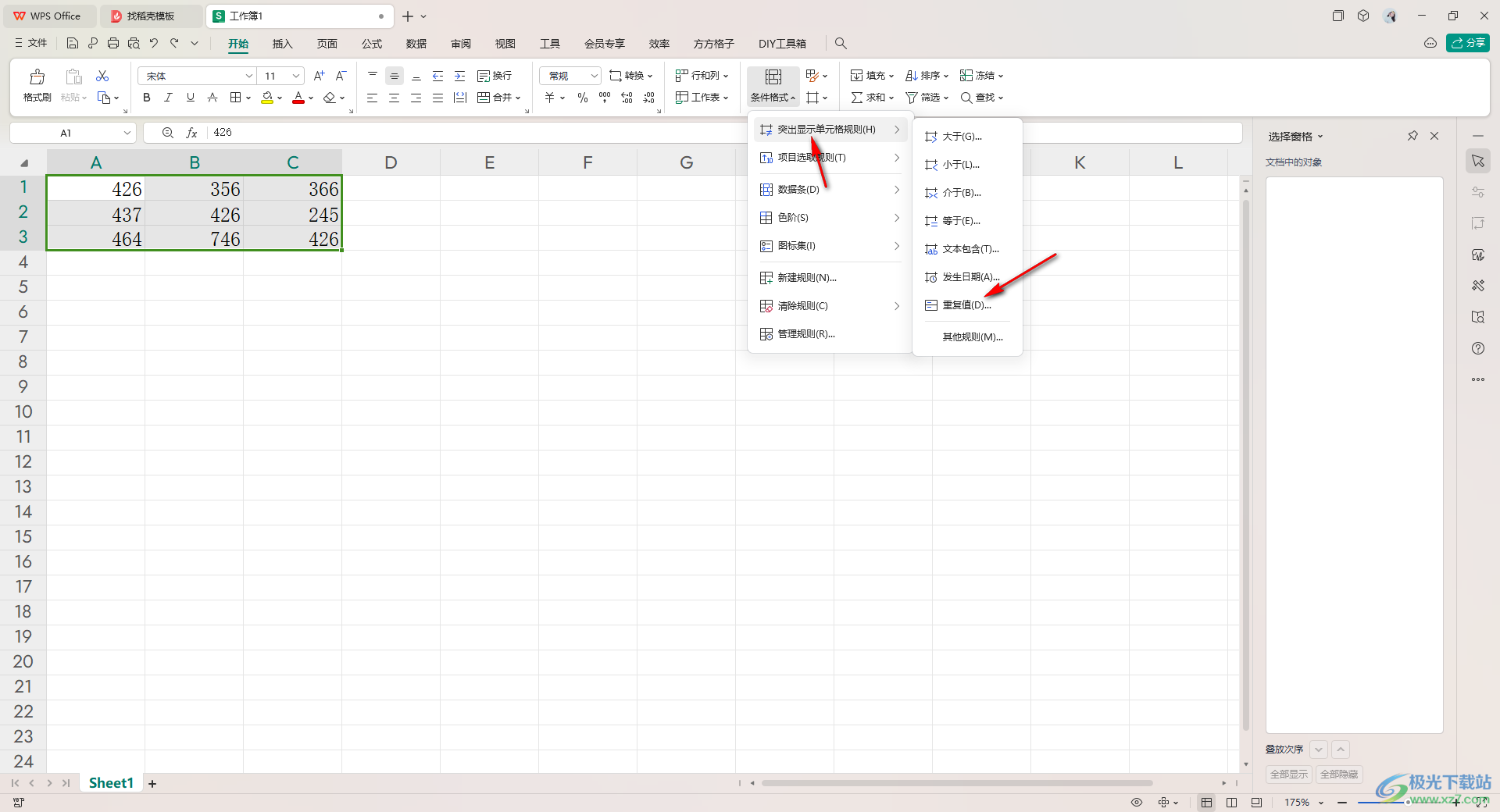The image size is (1500, 812).
Task: Open 数据条(D) submenu entry
Action: (830, 190)
